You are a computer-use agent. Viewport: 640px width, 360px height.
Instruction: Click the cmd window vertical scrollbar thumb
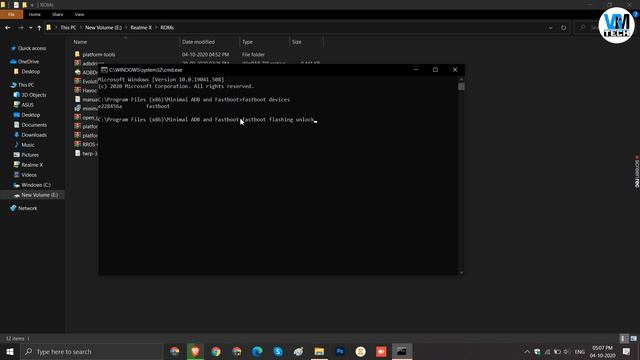pyautogui.click(x=461, y=87)
